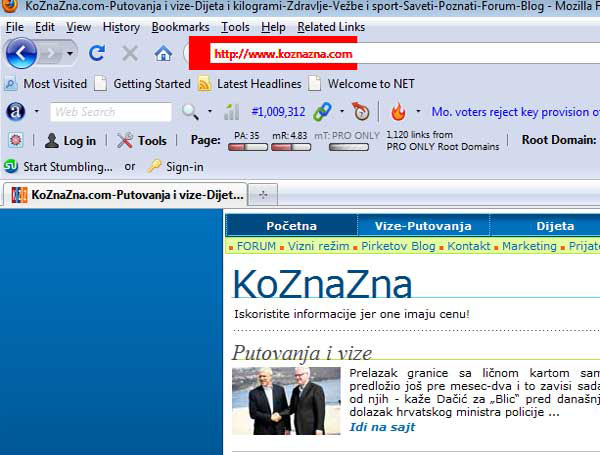This screenshot has width=600, height=455.
Task: Expand the chain links dropdown arrow
Action: coord(342,112)
